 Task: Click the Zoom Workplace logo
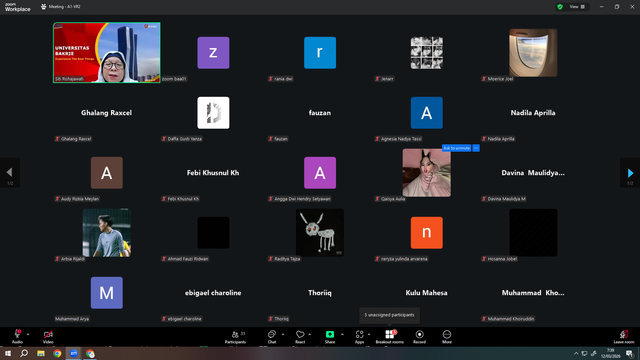point(17,7)
